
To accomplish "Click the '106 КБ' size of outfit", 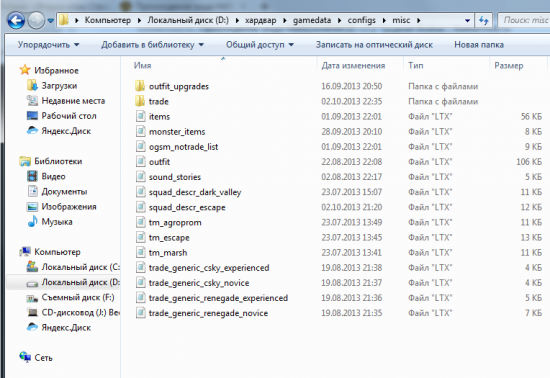I will (529, 162).
